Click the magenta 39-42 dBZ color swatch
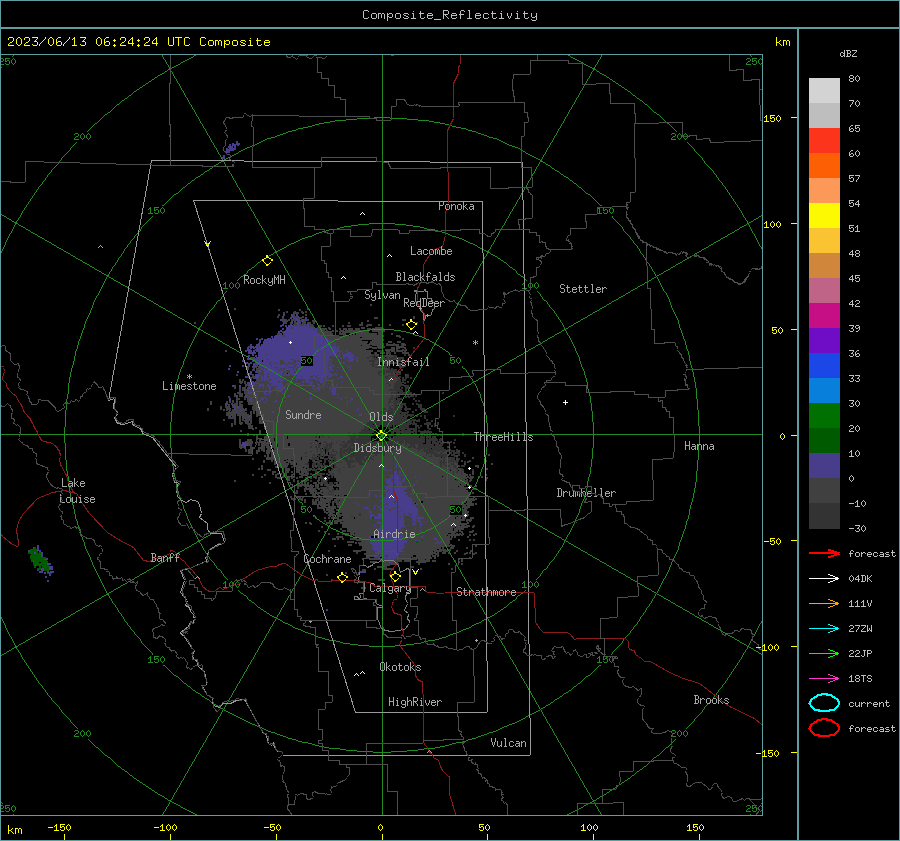This screenshot has height=841, width=900. (824, 316)
